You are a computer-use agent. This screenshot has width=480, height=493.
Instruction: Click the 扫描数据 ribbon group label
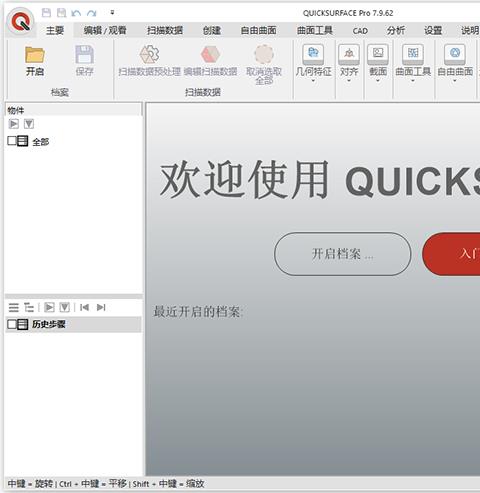tap(203, 92)
